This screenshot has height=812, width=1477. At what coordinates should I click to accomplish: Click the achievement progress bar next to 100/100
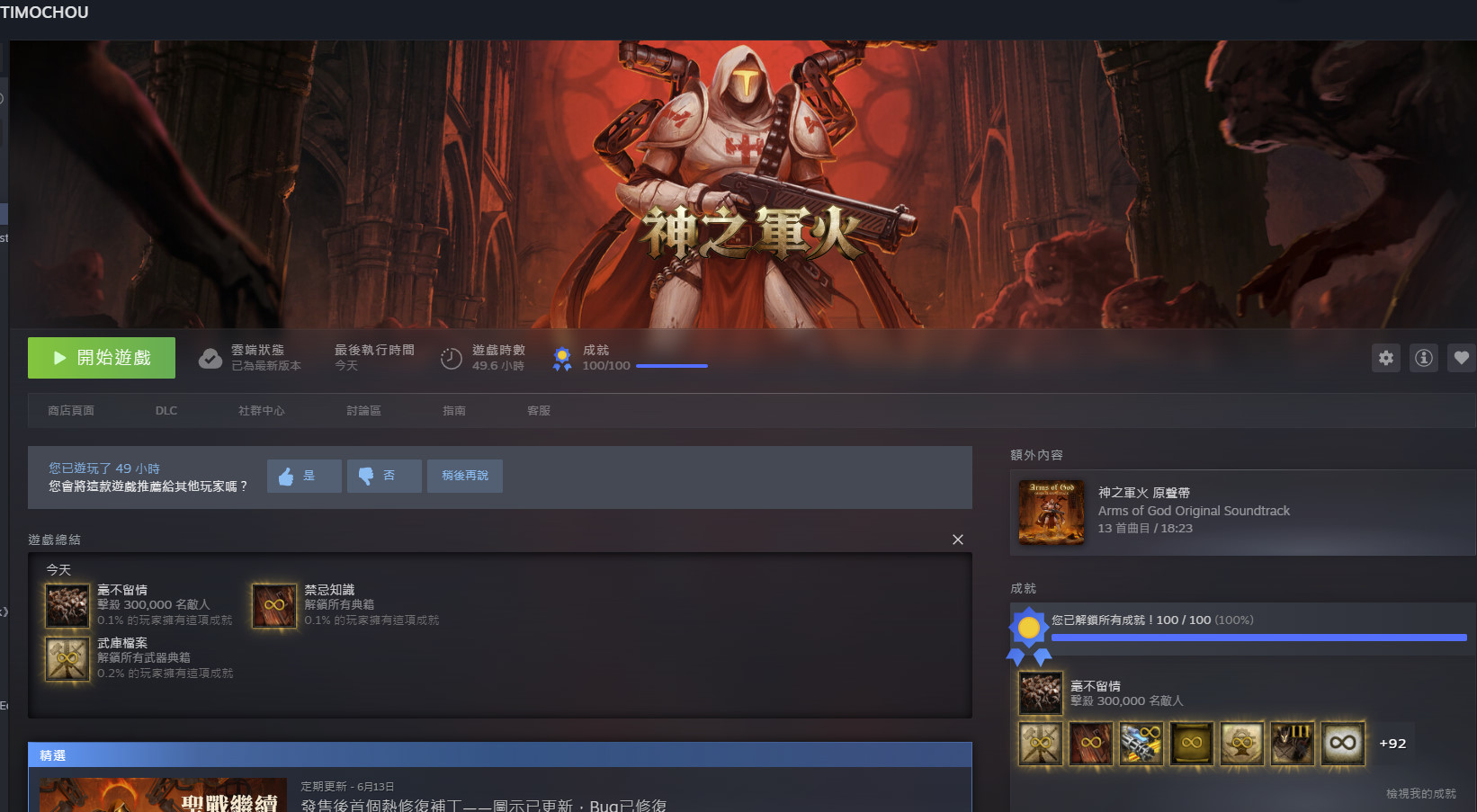point(672,366)
